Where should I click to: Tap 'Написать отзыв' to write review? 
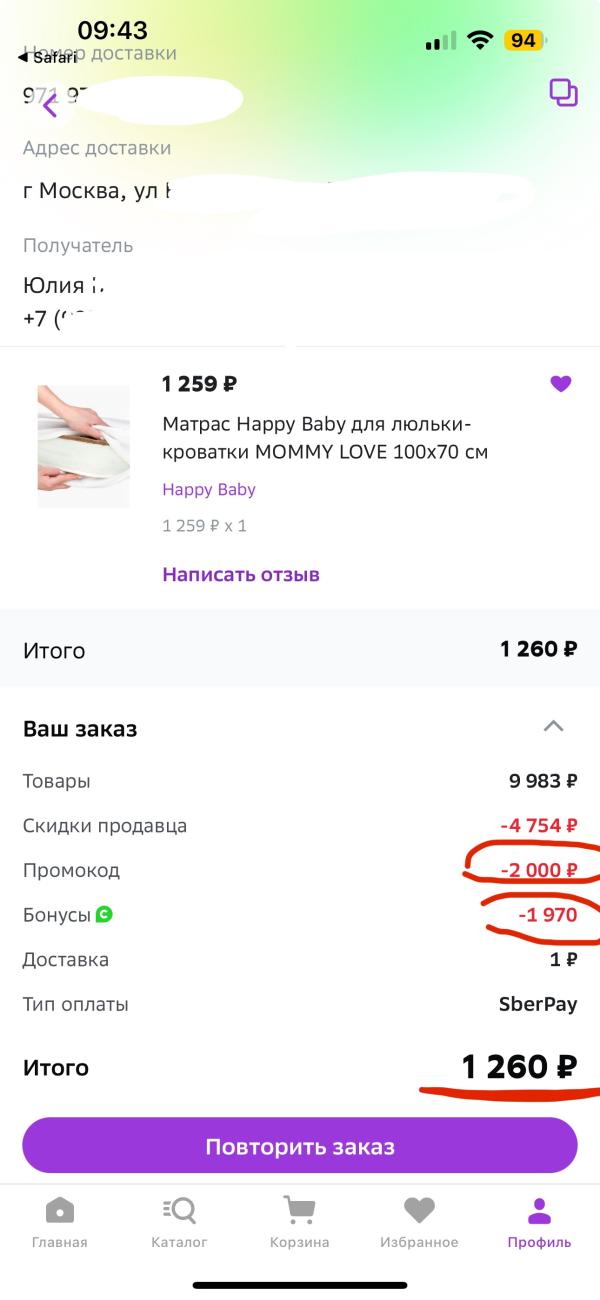click(241, 575)
